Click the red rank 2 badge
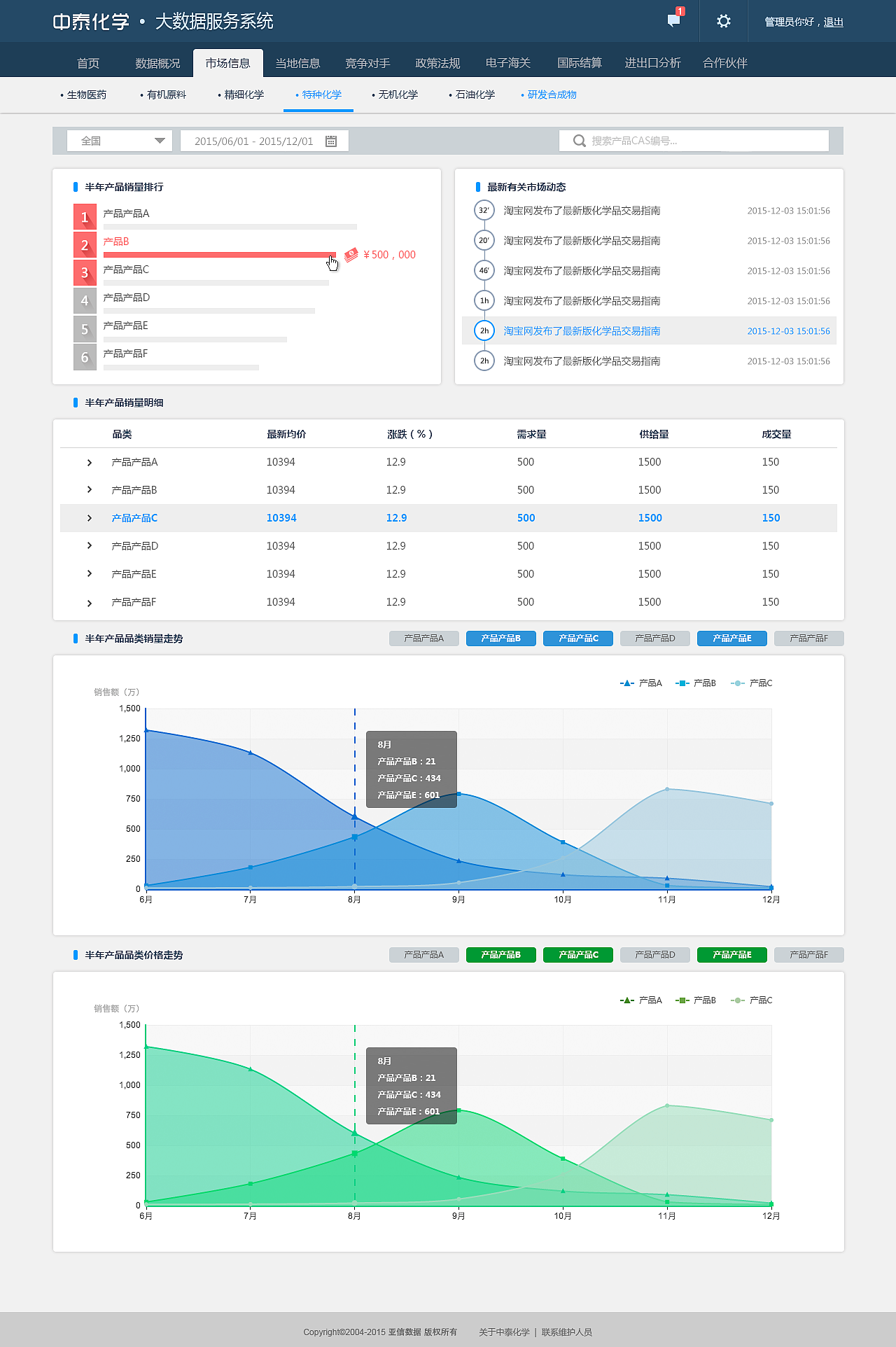 pos(85,244)
